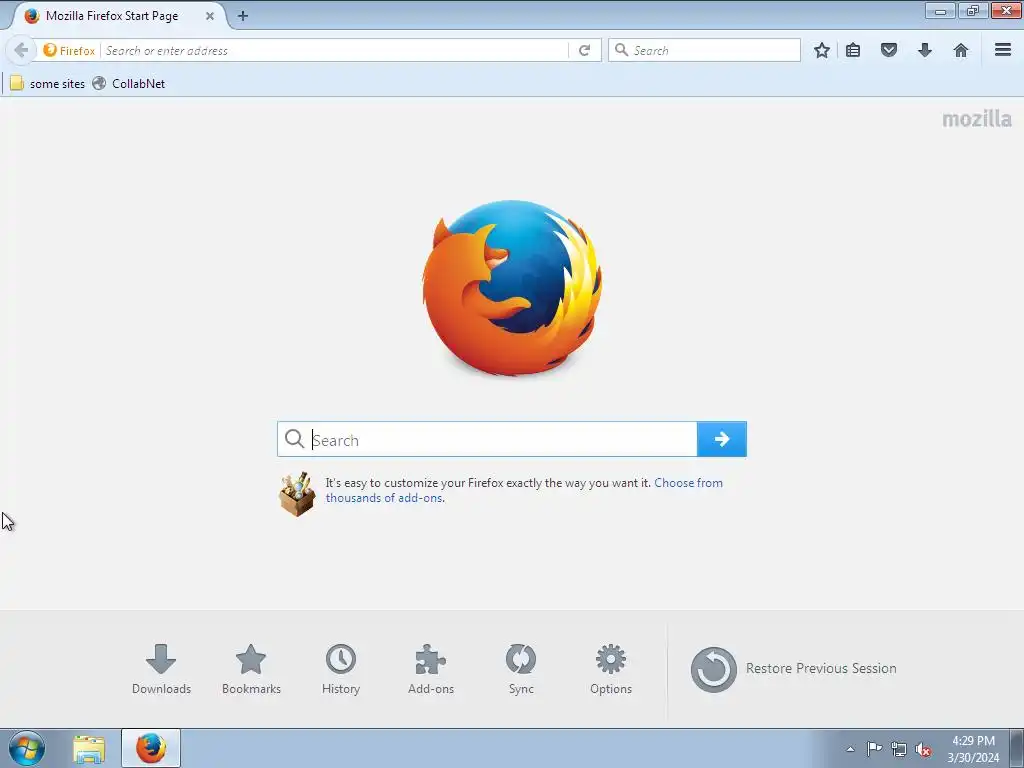Open the Windows Start menu
The height and width of the screenshot is (768, 1024).
click(x=27, y=748)
